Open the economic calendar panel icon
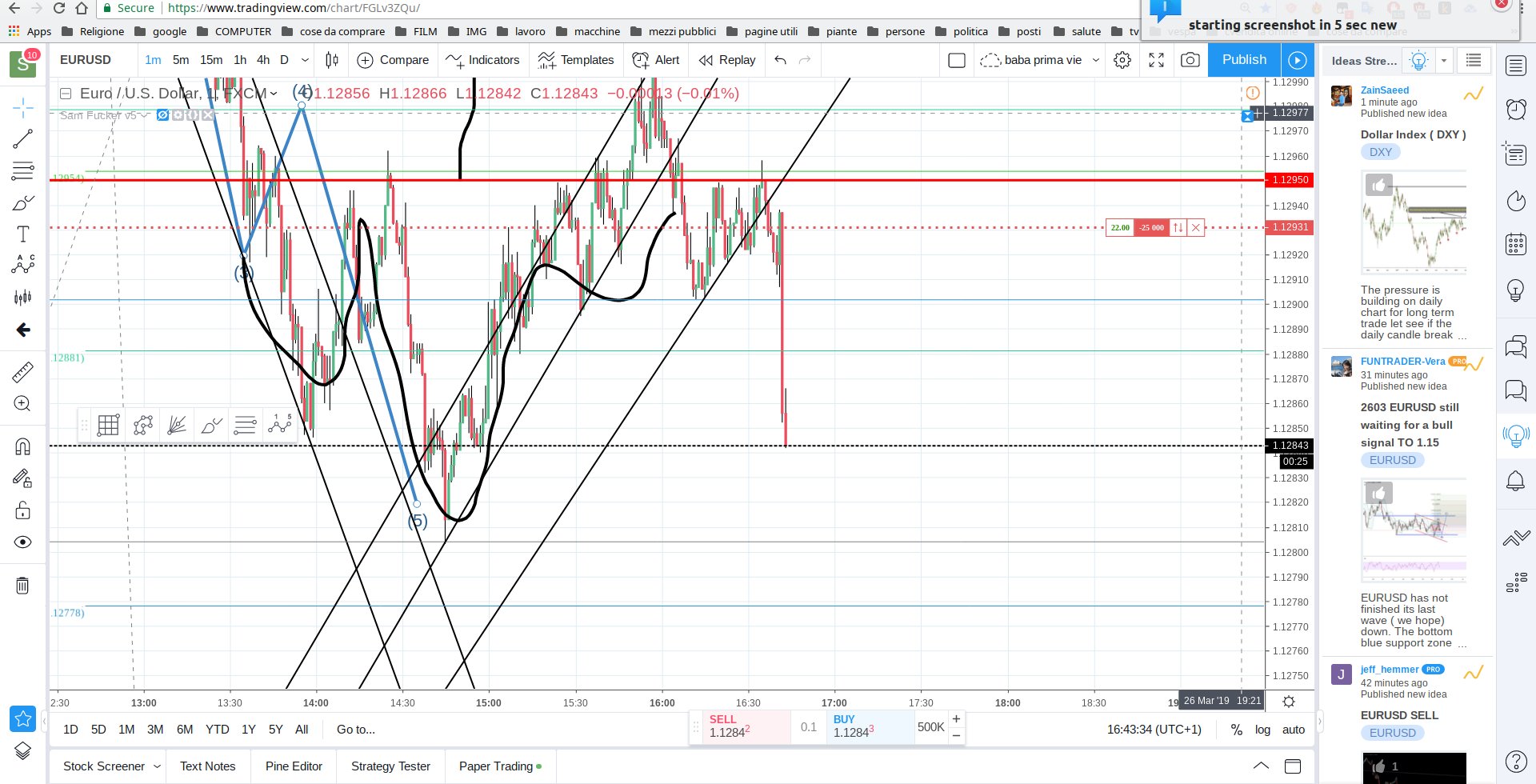 (x=1516, y=244)
